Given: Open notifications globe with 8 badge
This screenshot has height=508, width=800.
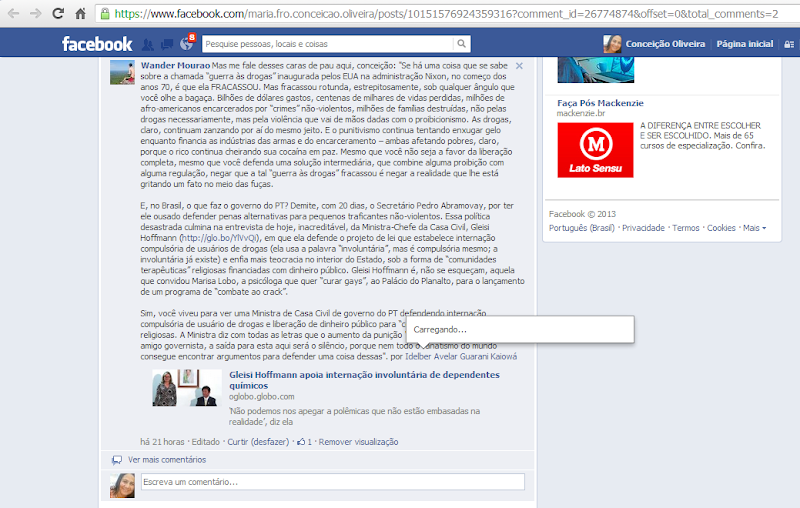Looking at the screenshot, I should [187, 43].
